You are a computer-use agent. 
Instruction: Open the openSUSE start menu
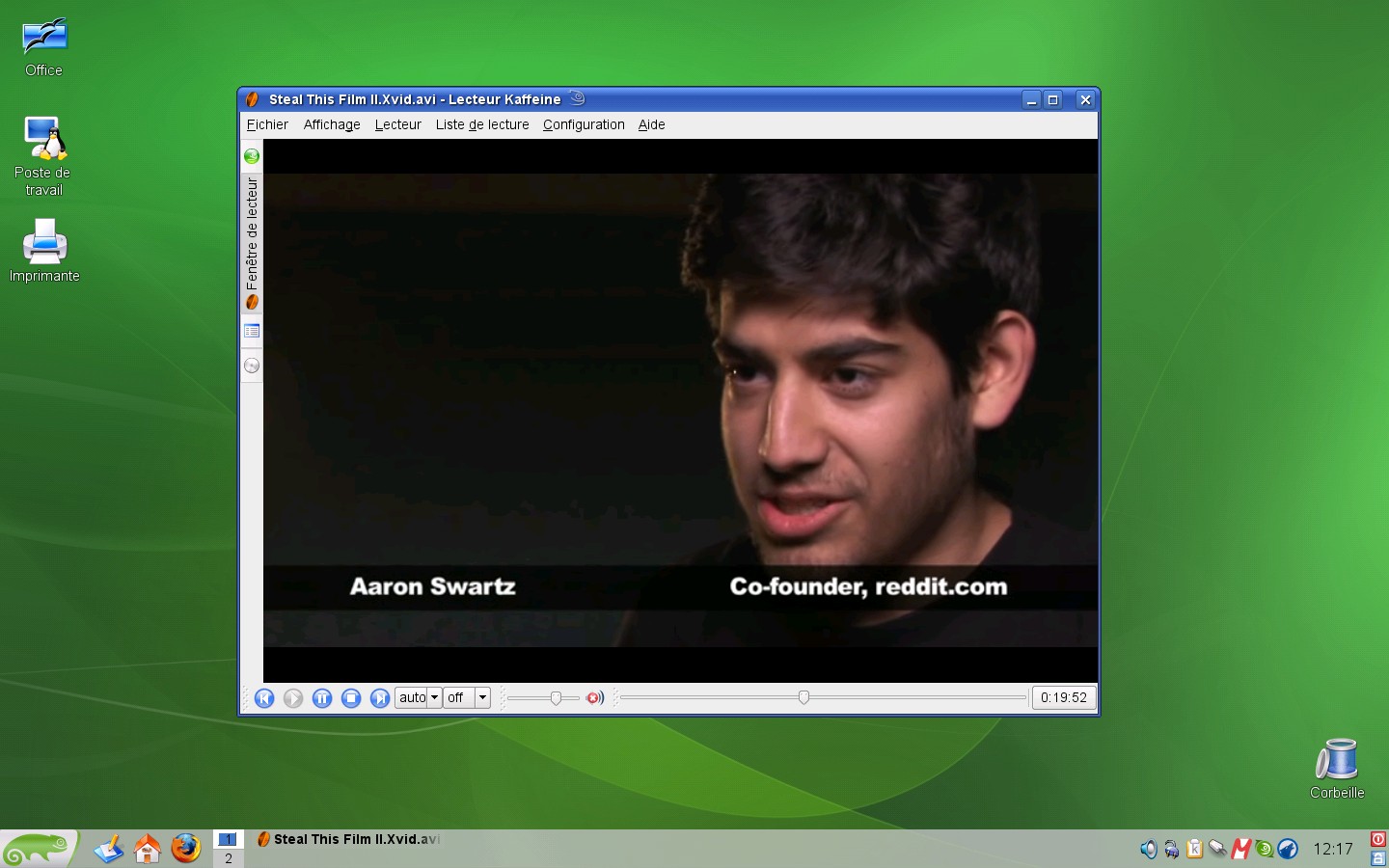click(x=39, y=849)
